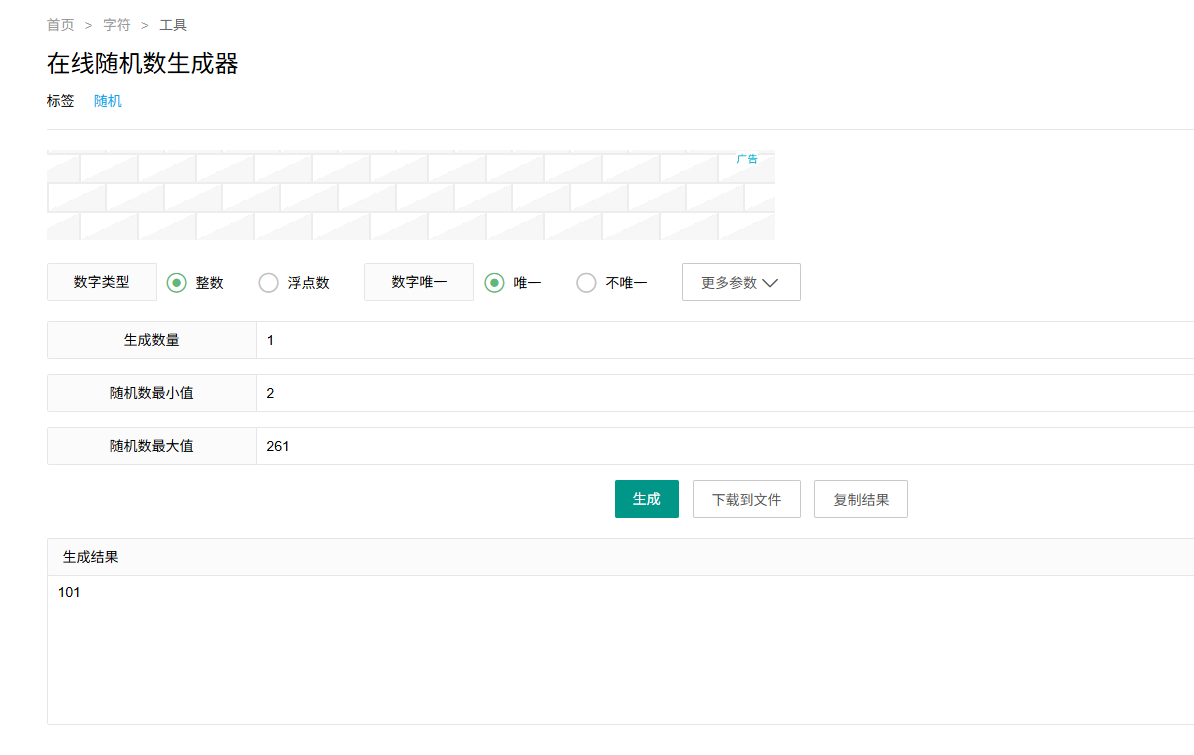
Task: Focus the 生成数量 input field
Action: pos(720,340)
